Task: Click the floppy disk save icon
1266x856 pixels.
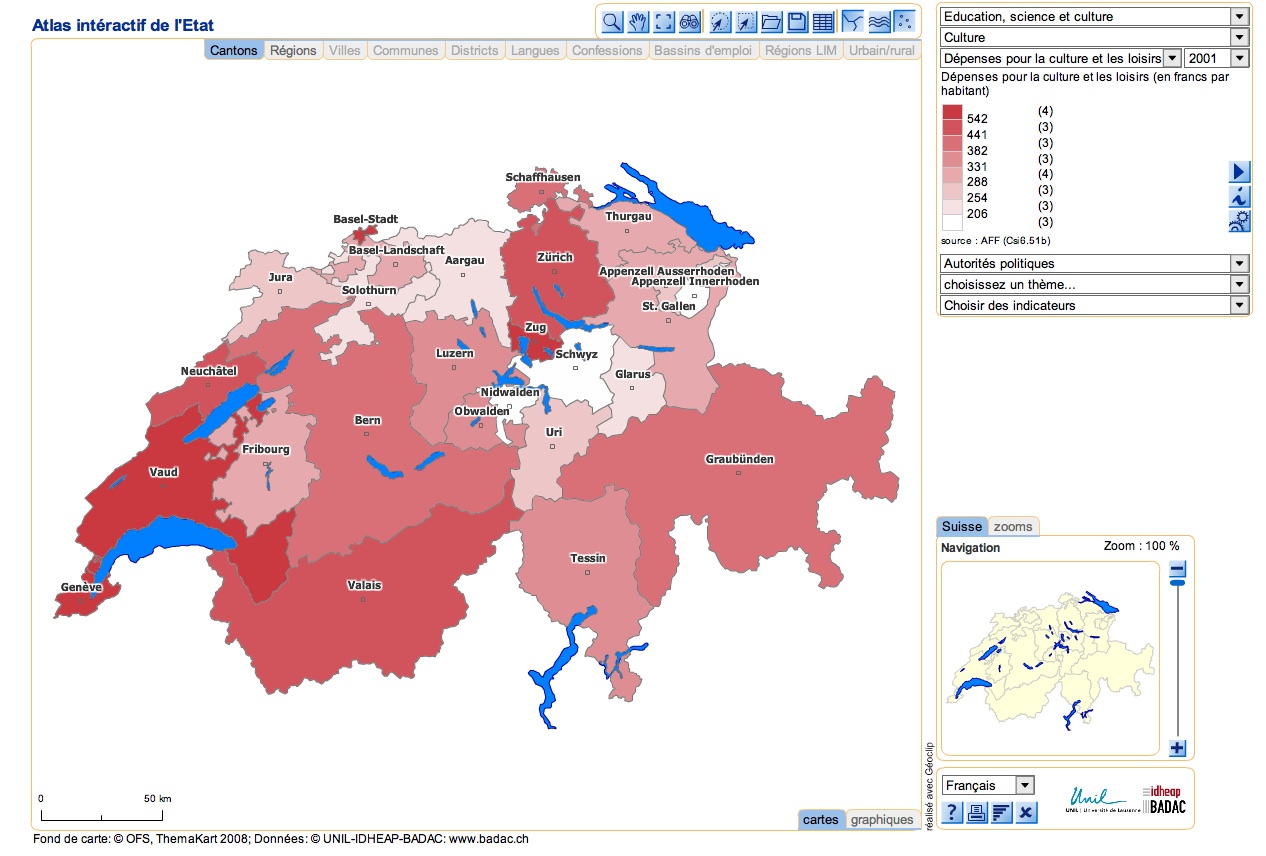Action: pos(797,22)
